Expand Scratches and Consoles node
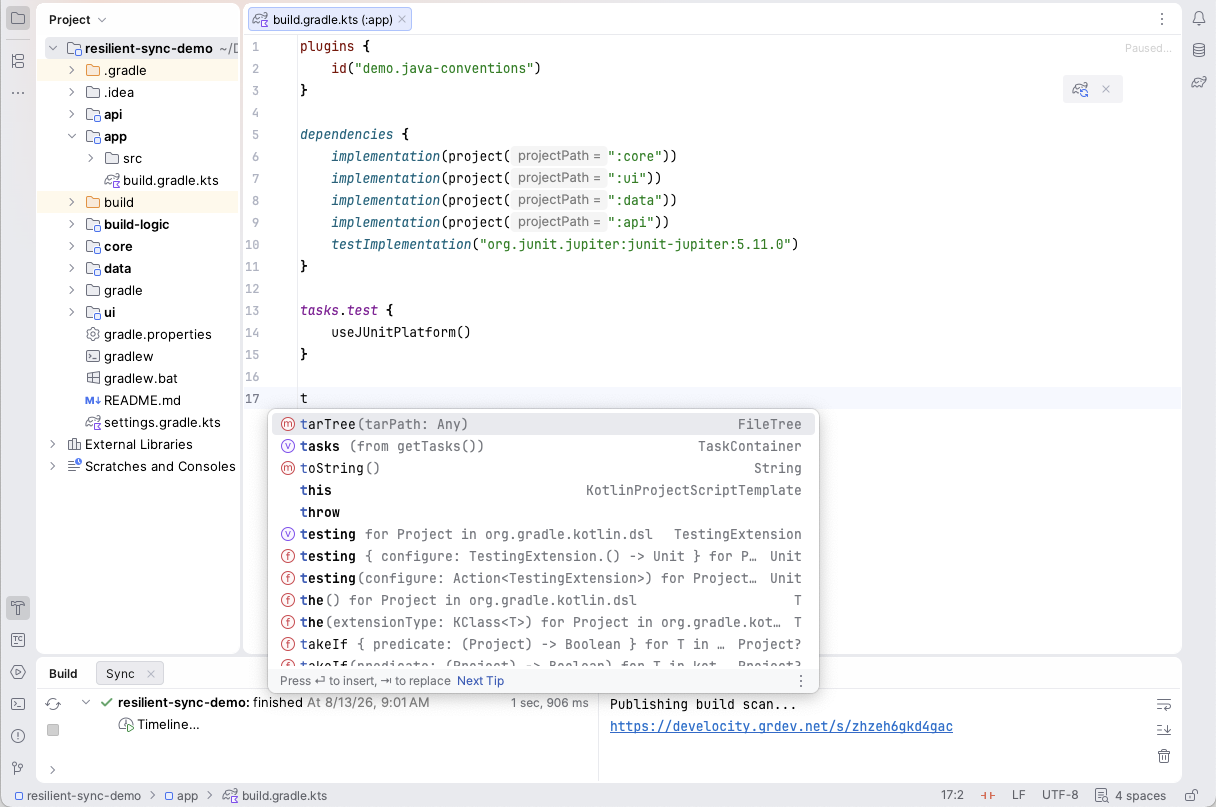1216x807 pixels. coord(53,466)
